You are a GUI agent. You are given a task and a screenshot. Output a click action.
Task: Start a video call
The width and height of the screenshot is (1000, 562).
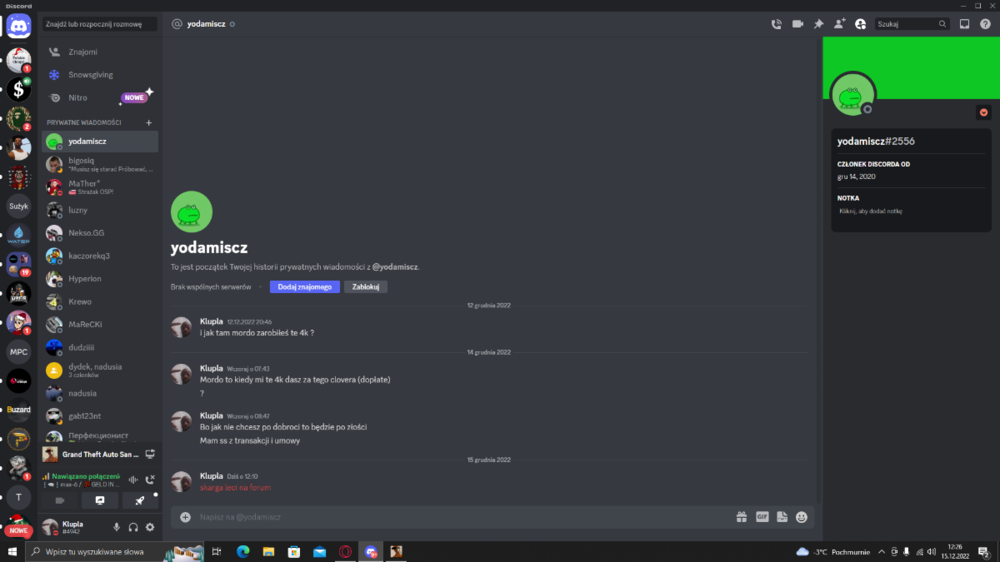(x=797, y=24)
